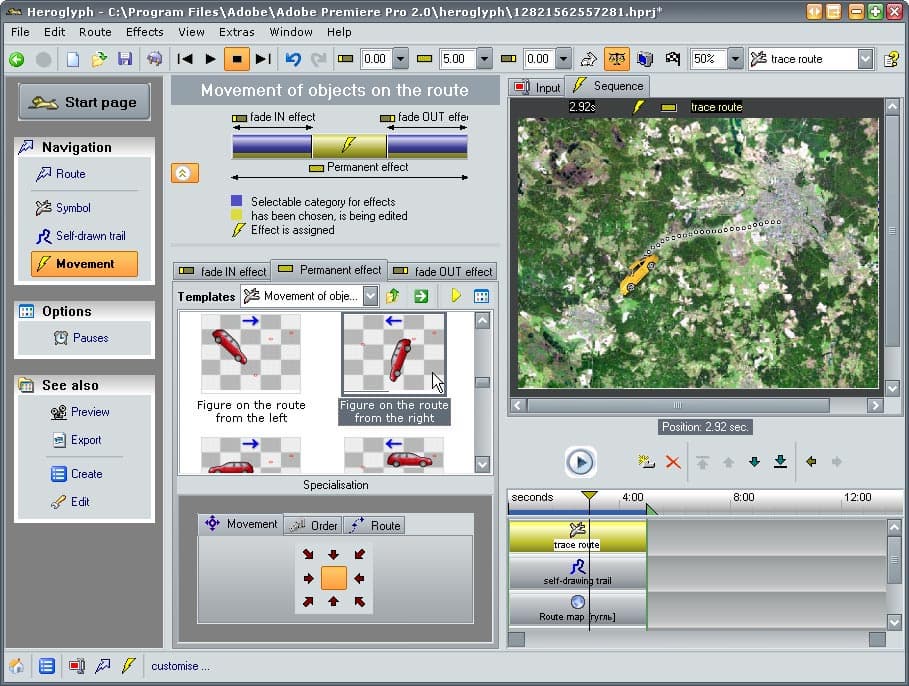
Task: Open the 50% zoom dropdown
Action: click(735, 59)
